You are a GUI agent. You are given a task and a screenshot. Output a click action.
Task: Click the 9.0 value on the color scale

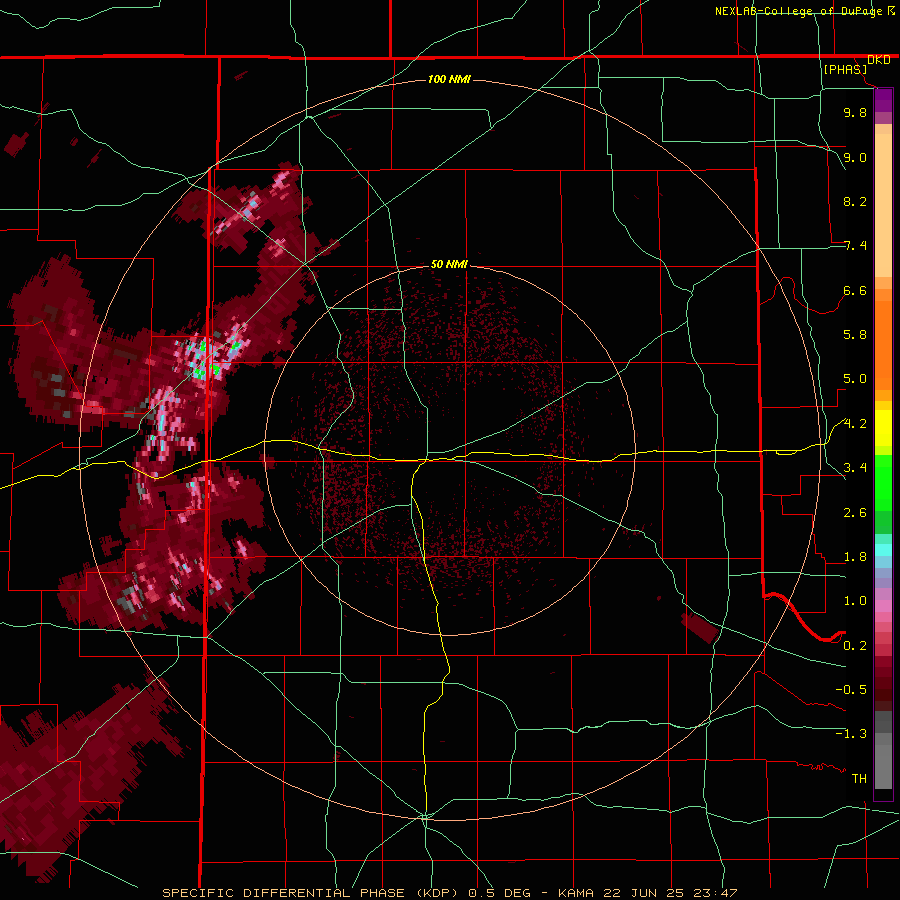point(855,157)
